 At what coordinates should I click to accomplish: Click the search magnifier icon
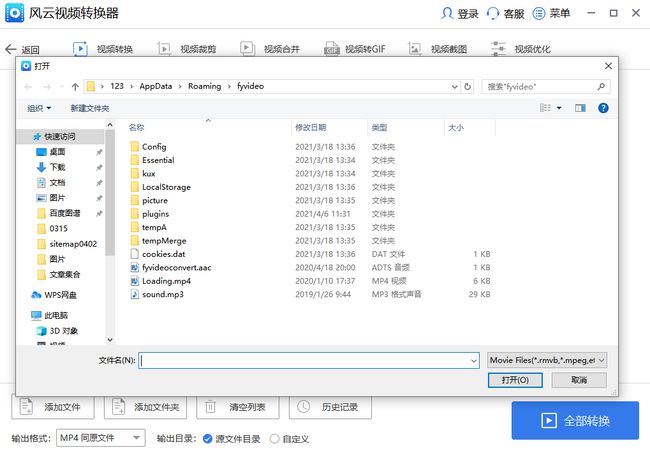pyautogui.click(x=601, y=86)
